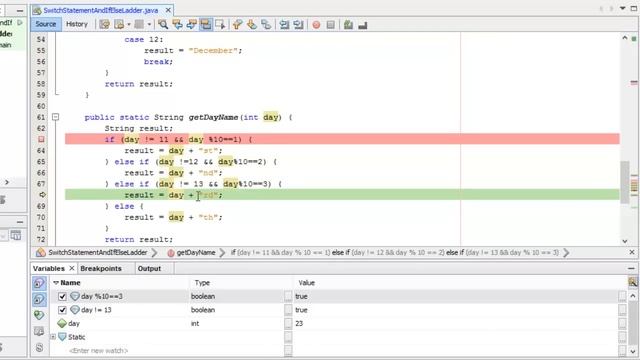640x360 pixels.
Task: Click Find Previous Occurrence icon
Action: [x=177, y=24]
